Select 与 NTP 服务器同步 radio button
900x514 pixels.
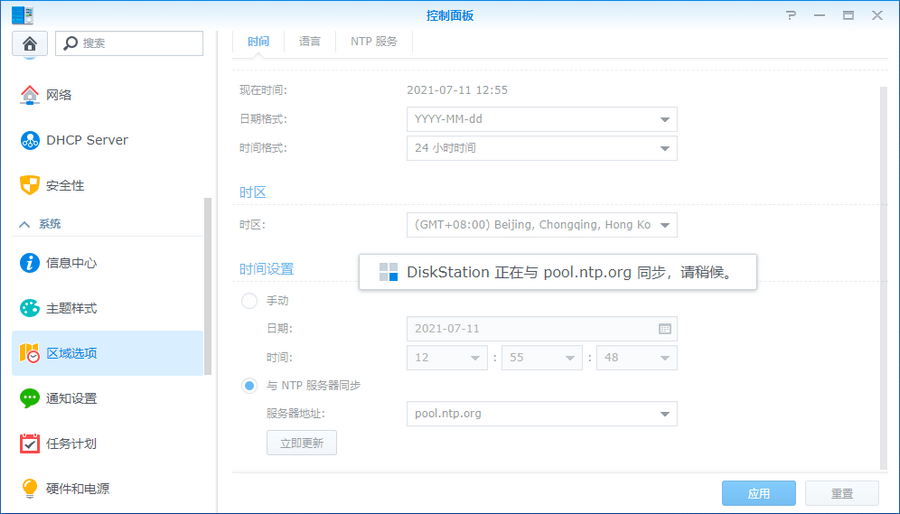tap(250, 385)
